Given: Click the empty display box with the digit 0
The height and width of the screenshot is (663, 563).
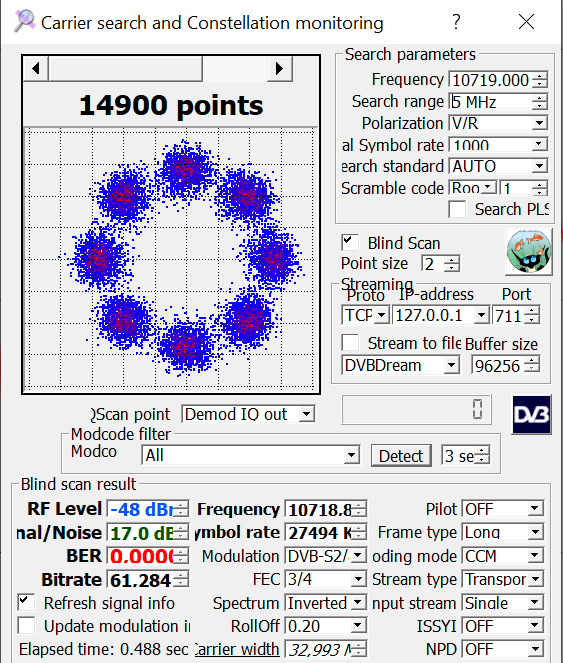Looking at the screenshot, I should pos(416,409).
